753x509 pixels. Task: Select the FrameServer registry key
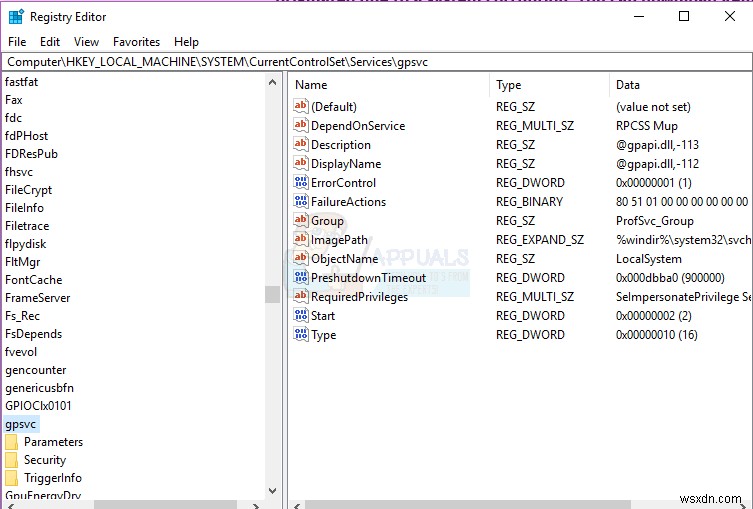pyautogui.click(x=37, y=298)
